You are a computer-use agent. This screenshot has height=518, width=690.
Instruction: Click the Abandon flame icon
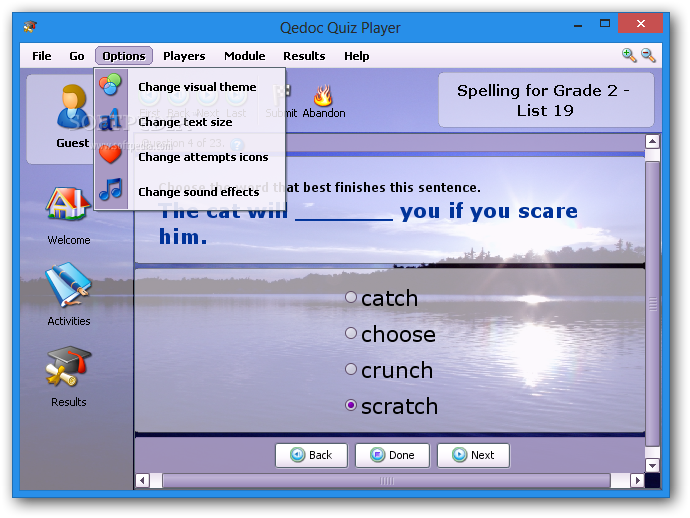[323, 95]
